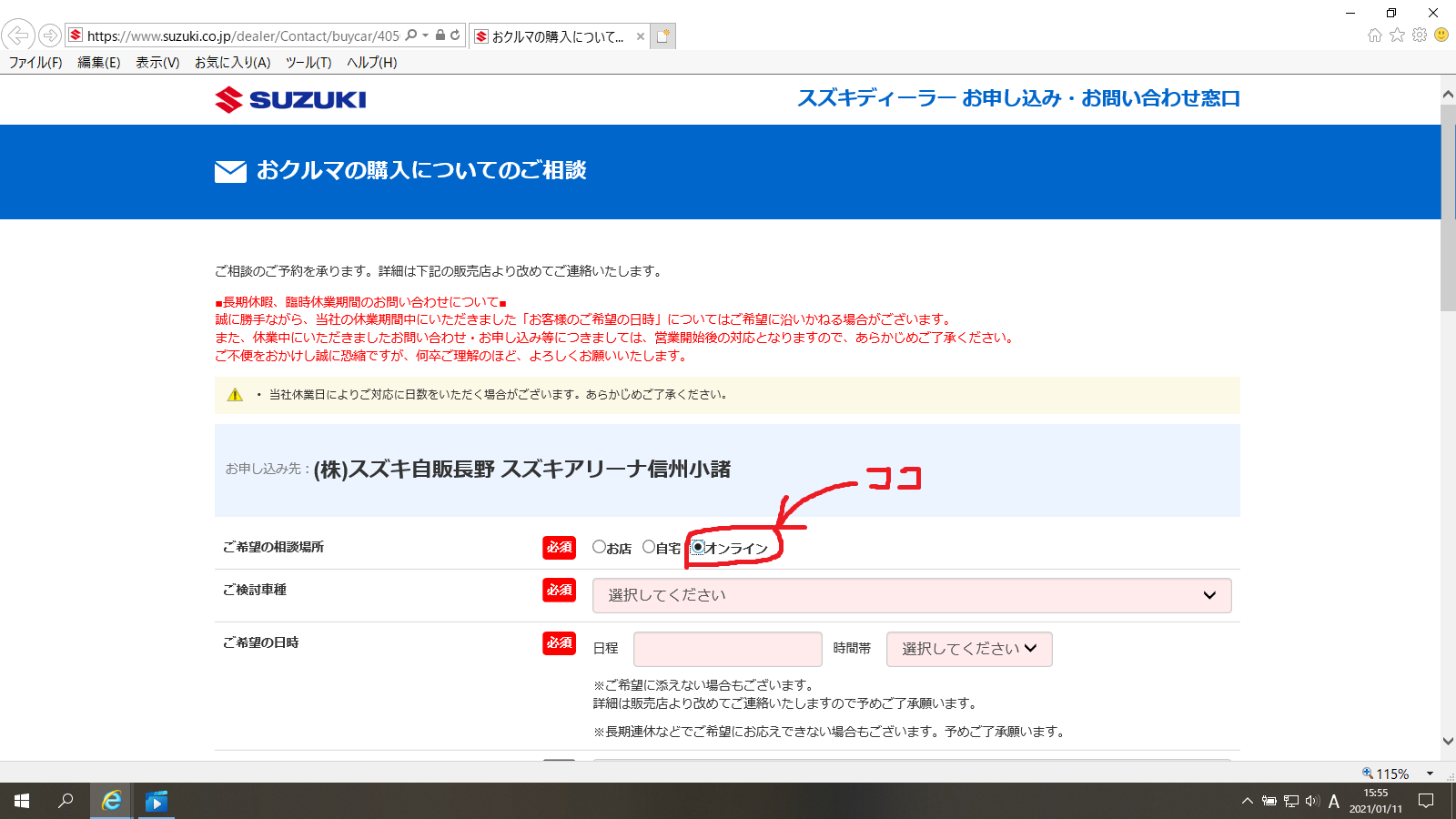1456x819 pixels.
Task: Click the ご希望の相談場所 label
Action: tap(274, 547)
